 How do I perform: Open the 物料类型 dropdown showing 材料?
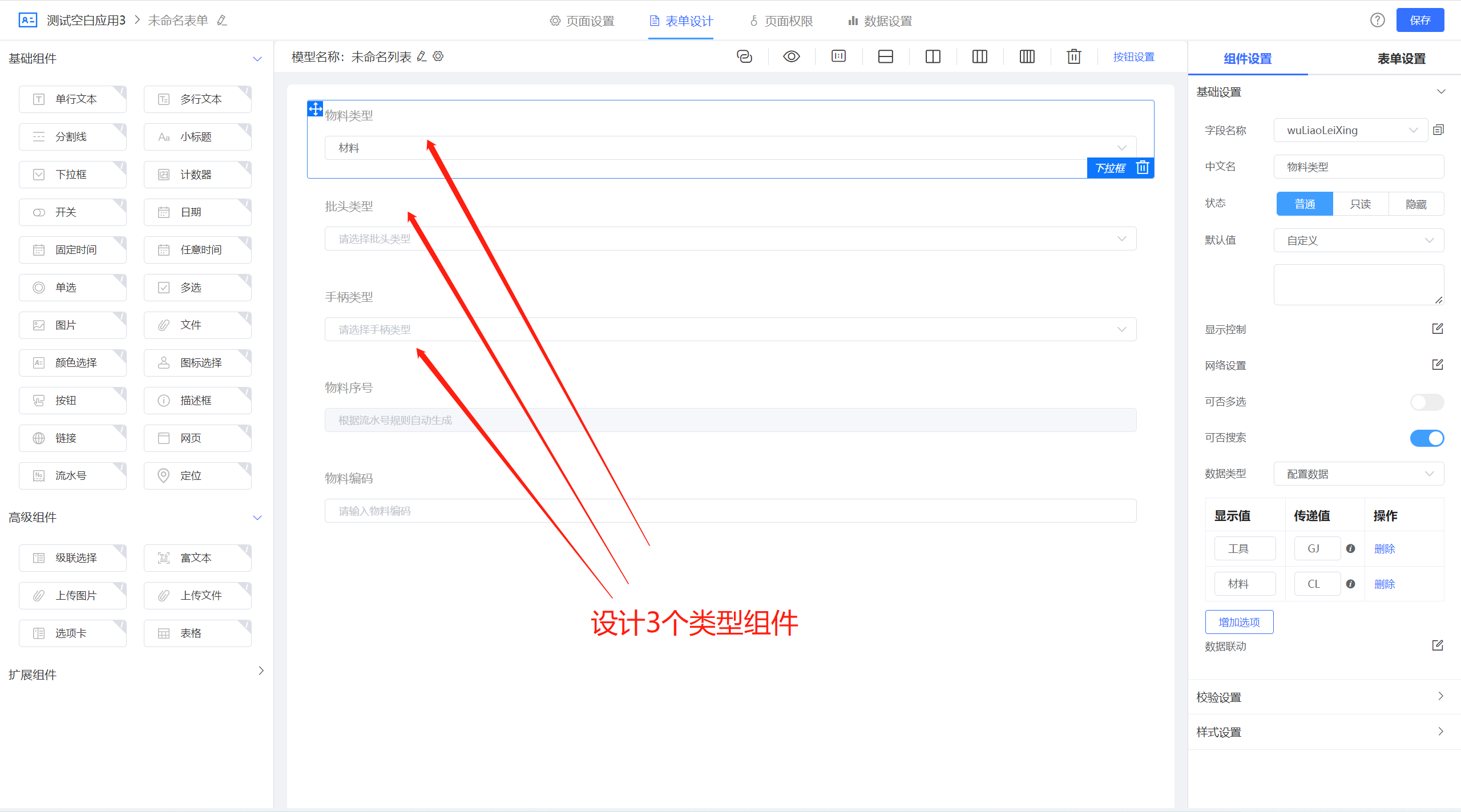pyautogui.click(x=730, y=148)
